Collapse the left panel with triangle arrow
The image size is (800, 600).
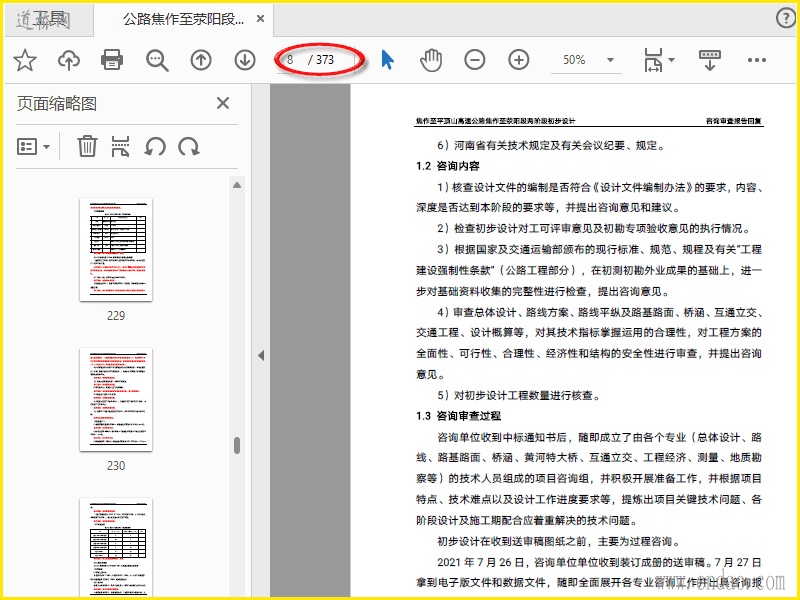pos(261,356)
